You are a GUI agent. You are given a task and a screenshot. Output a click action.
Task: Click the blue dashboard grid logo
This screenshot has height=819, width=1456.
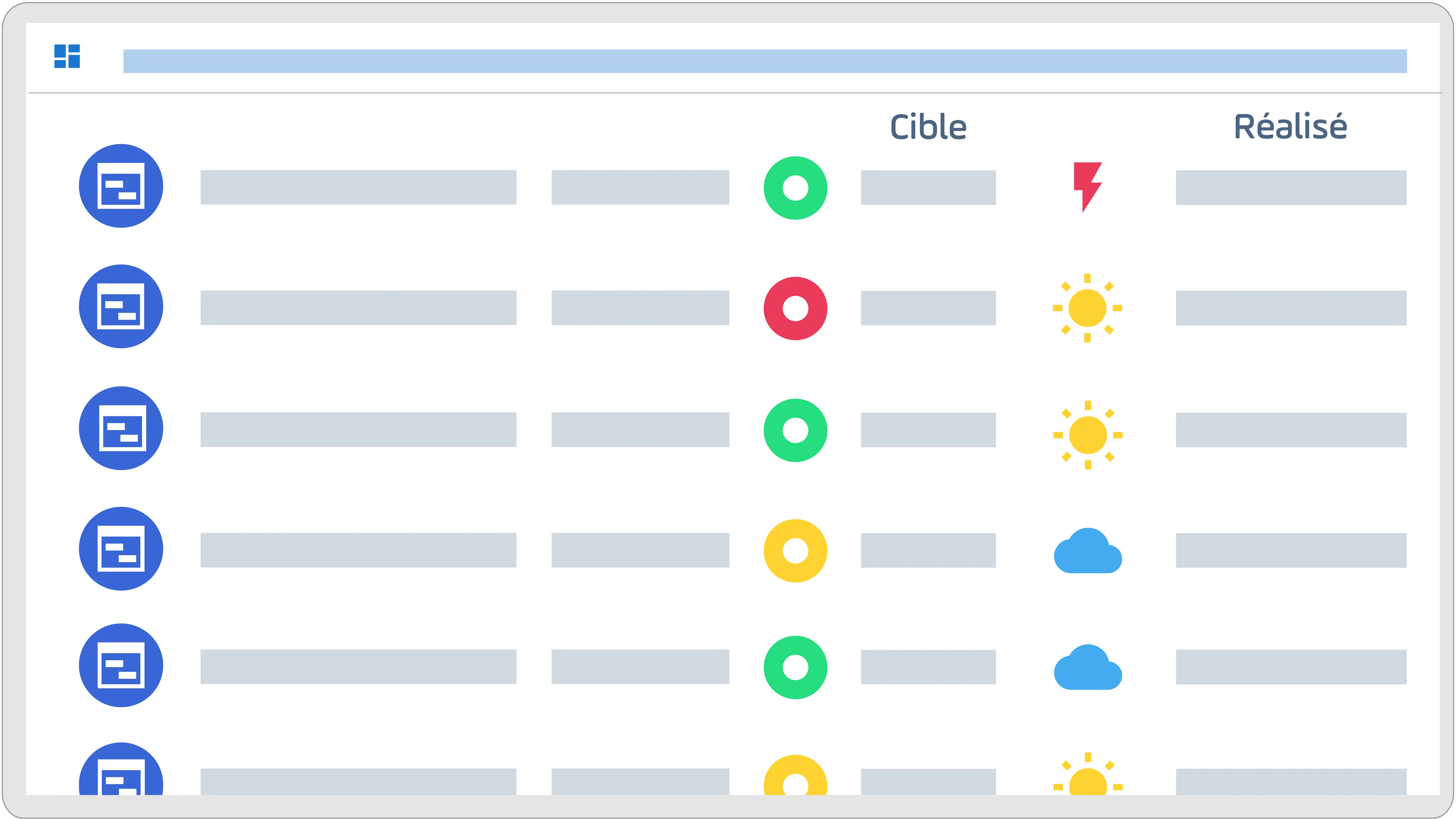point(67,56)
